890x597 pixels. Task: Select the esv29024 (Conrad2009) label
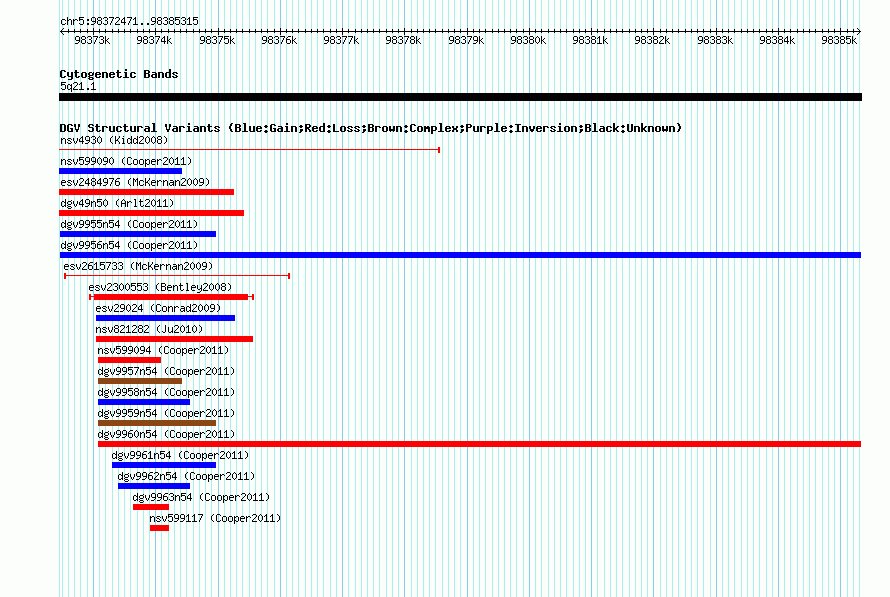click(158, 308)
